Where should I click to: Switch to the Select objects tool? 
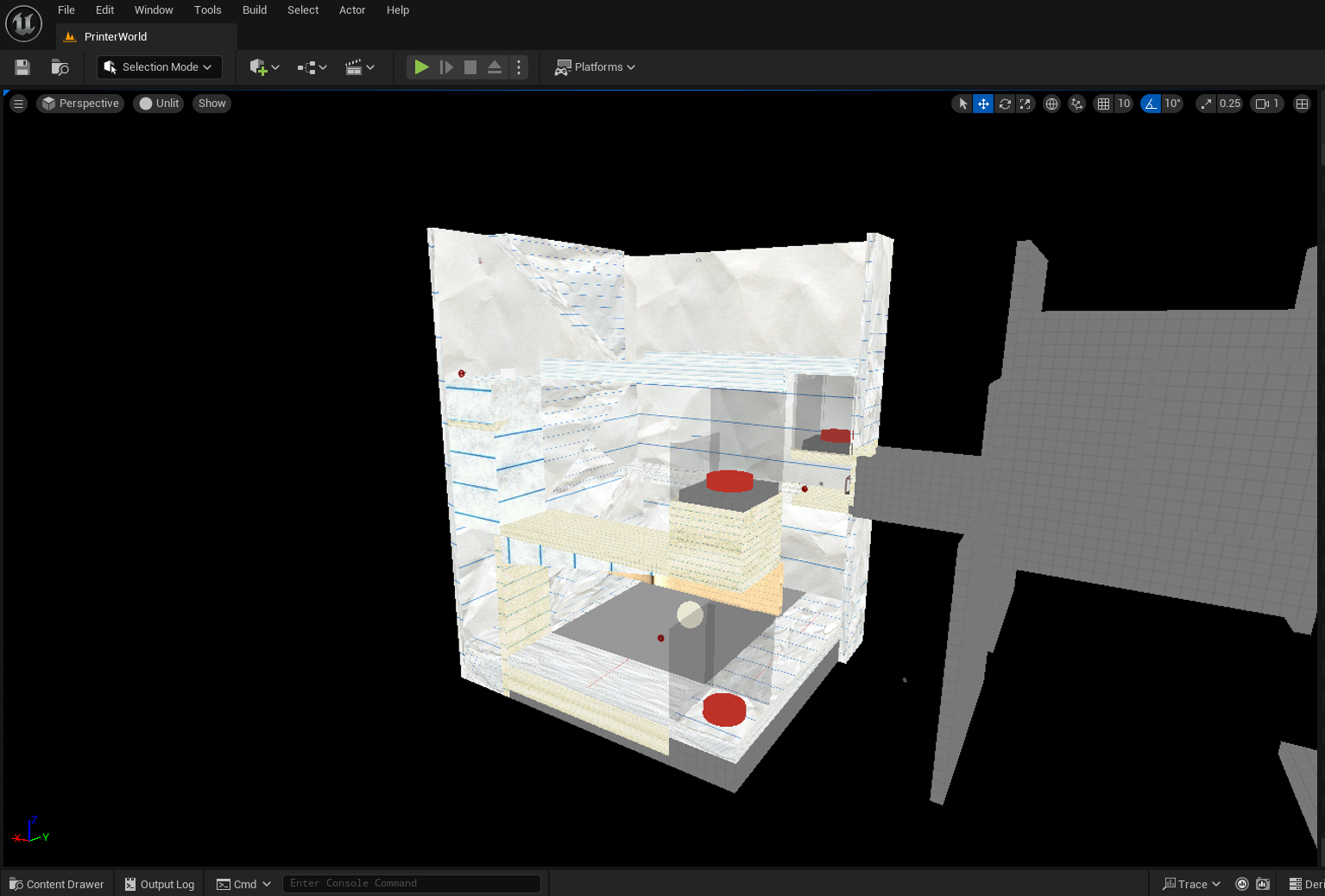(x=962, y=103)
